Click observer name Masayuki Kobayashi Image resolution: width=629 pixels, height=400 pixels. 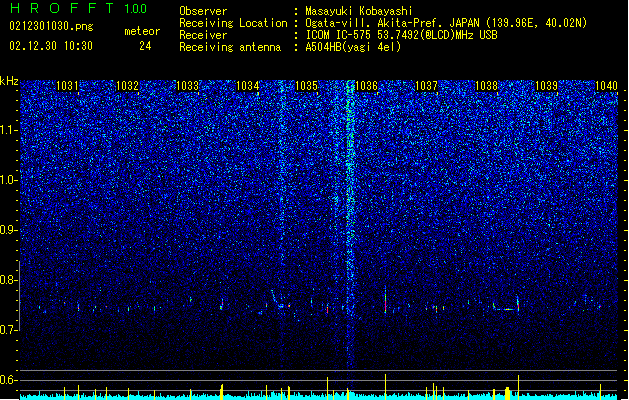point(358,11)
